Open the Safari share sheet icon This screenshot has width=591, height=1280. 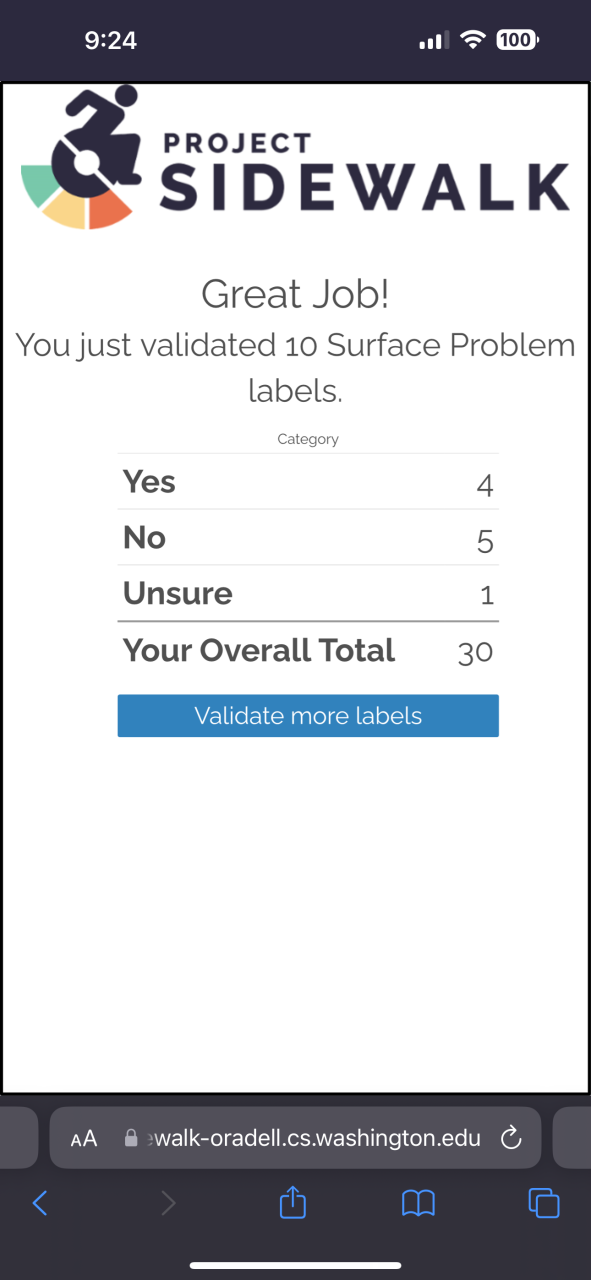coord(292,1202)
